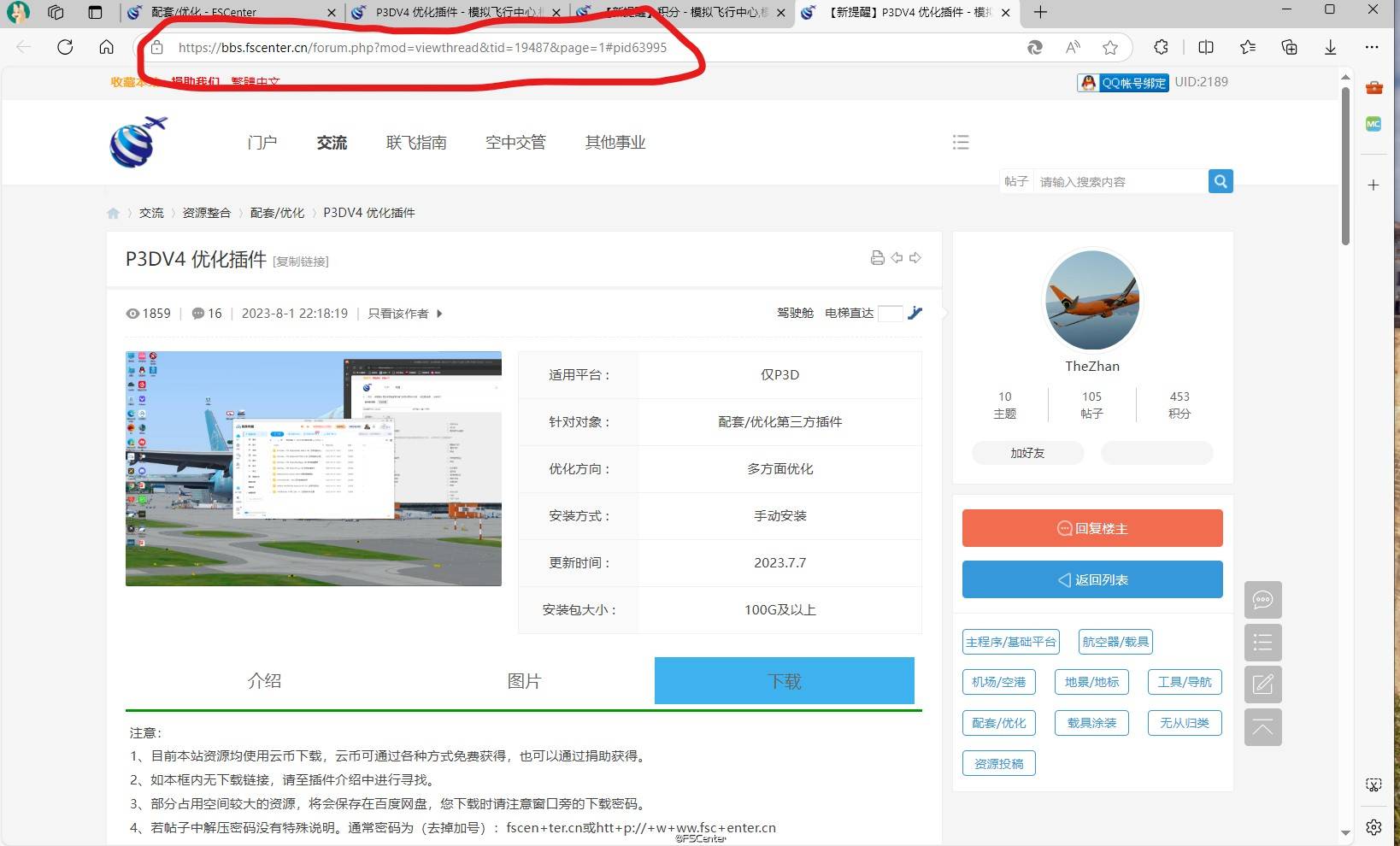Open new browser tab plus button
1400x846 pixels.
1040,12
